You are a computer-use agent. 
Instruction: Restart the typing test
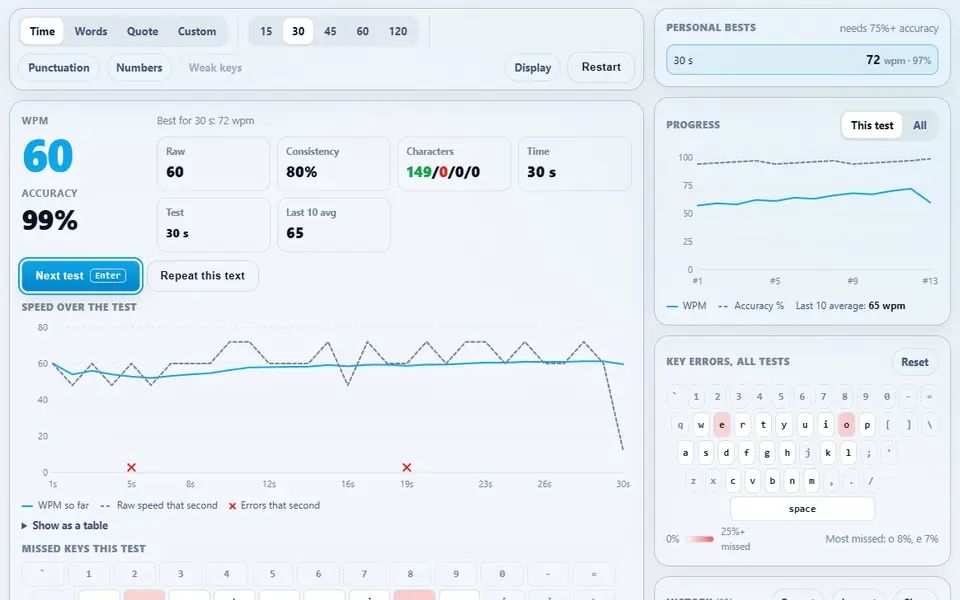601,67
